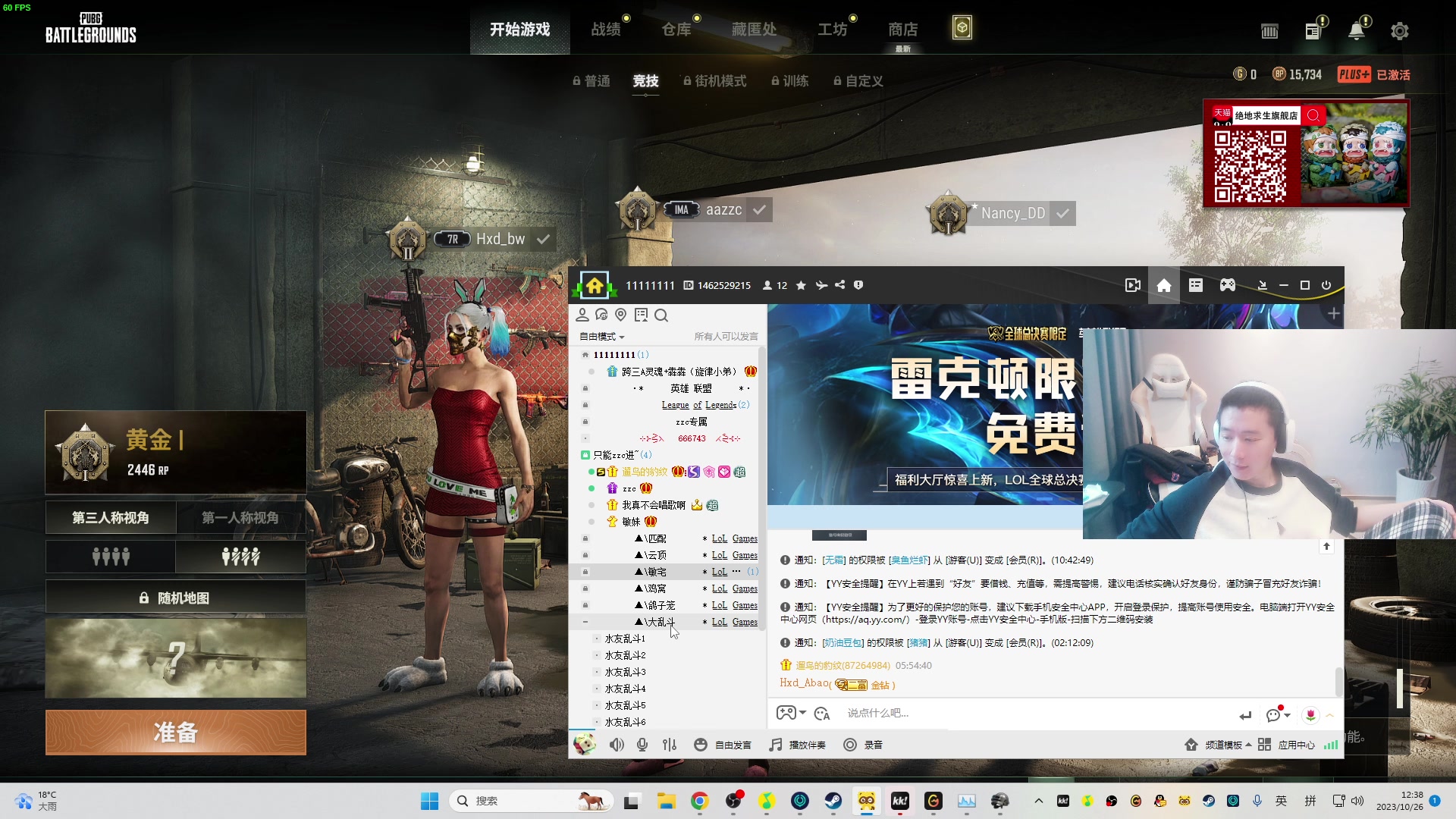Open 藏匿处 tab

point(754,30)
